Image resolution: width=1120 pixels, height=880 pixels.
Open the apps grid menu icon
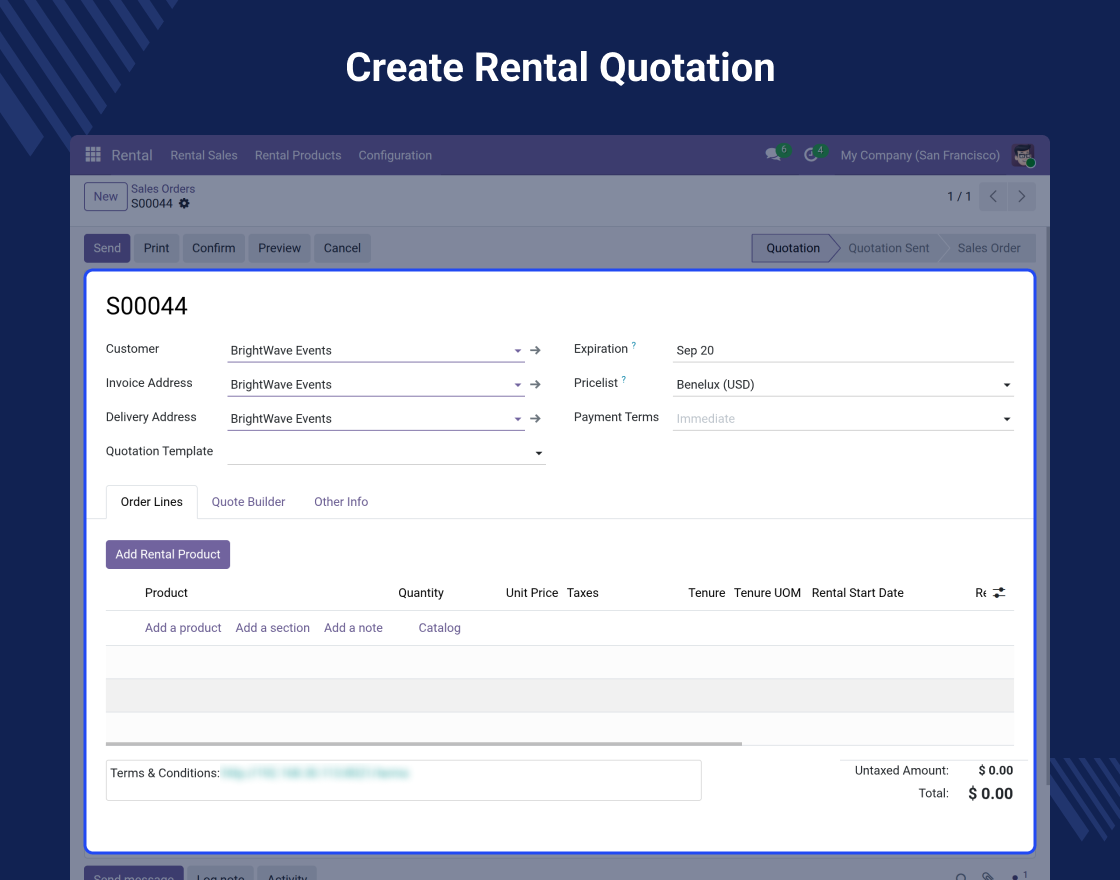click(x=93, y=154)
